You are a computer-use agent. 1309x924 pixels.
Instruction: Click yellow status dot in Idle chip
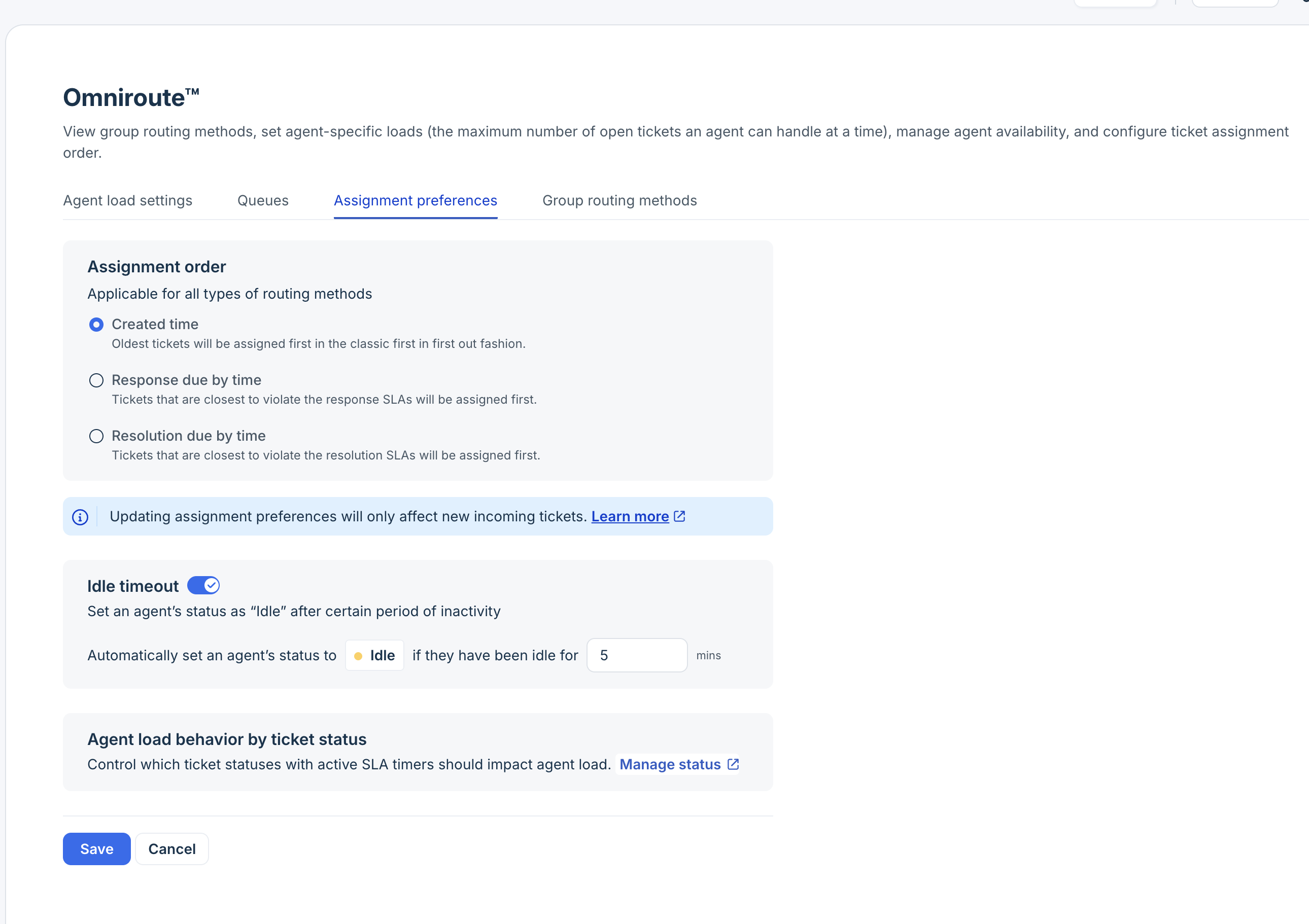tap(358, 656)
